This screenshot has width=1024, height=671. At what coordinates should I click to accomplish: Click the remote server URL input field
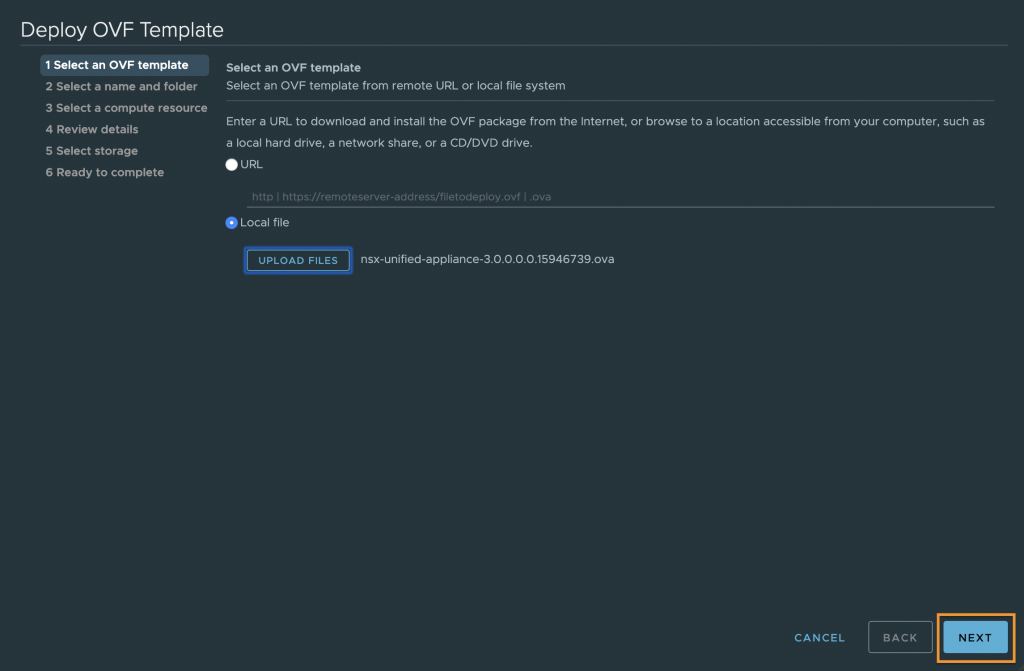click(x=620, y=197)
